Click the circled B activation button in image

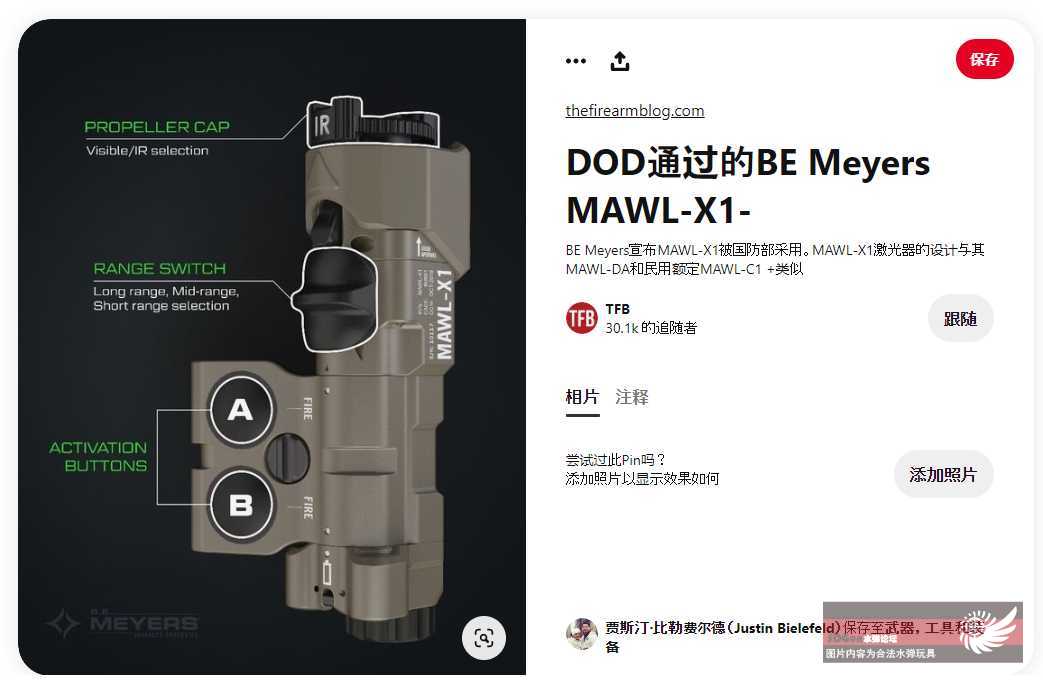(x=241, y=504)
